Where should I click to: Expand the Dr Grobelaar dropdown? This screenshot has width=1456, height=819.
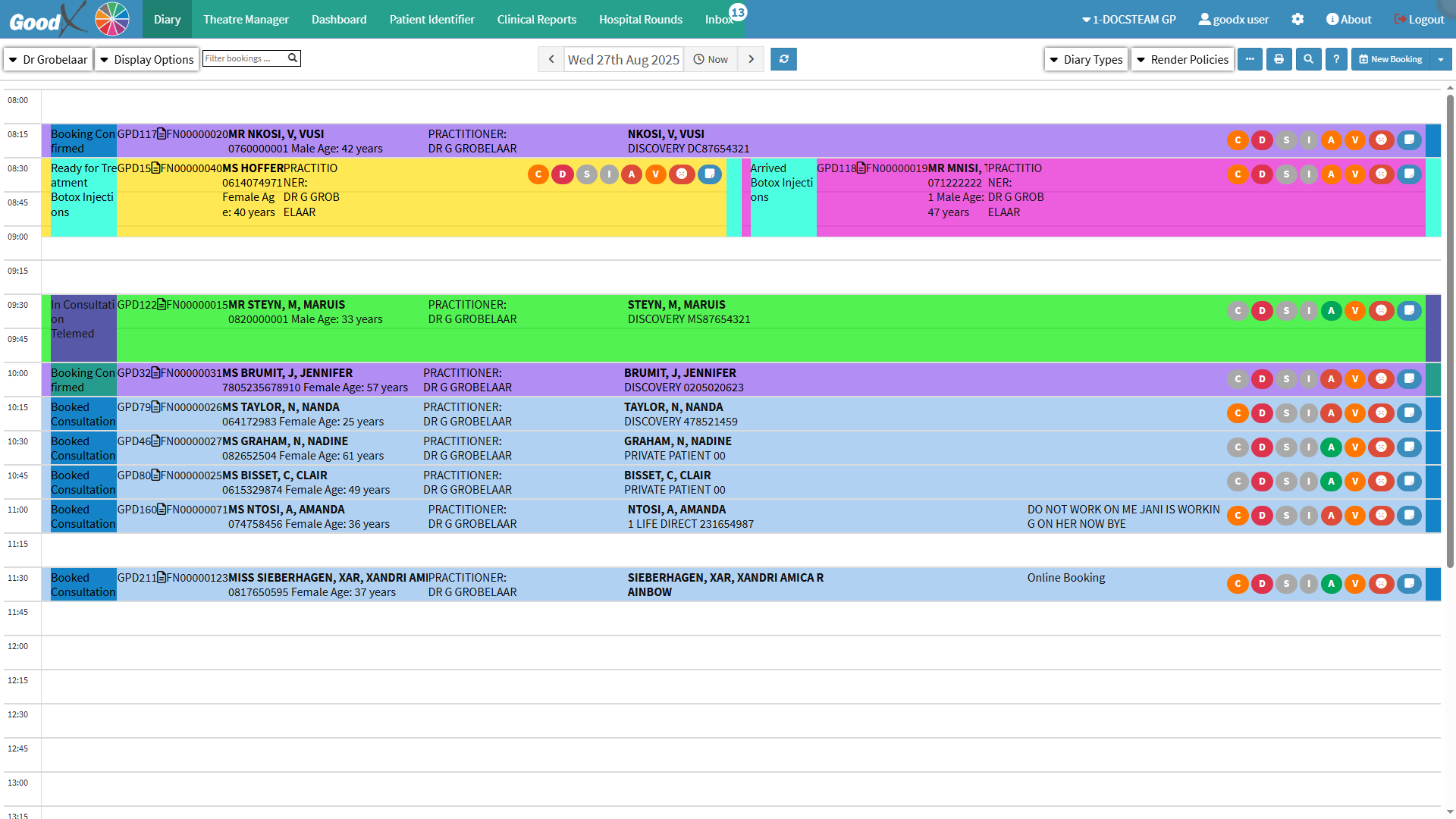(x=49, y=59)
